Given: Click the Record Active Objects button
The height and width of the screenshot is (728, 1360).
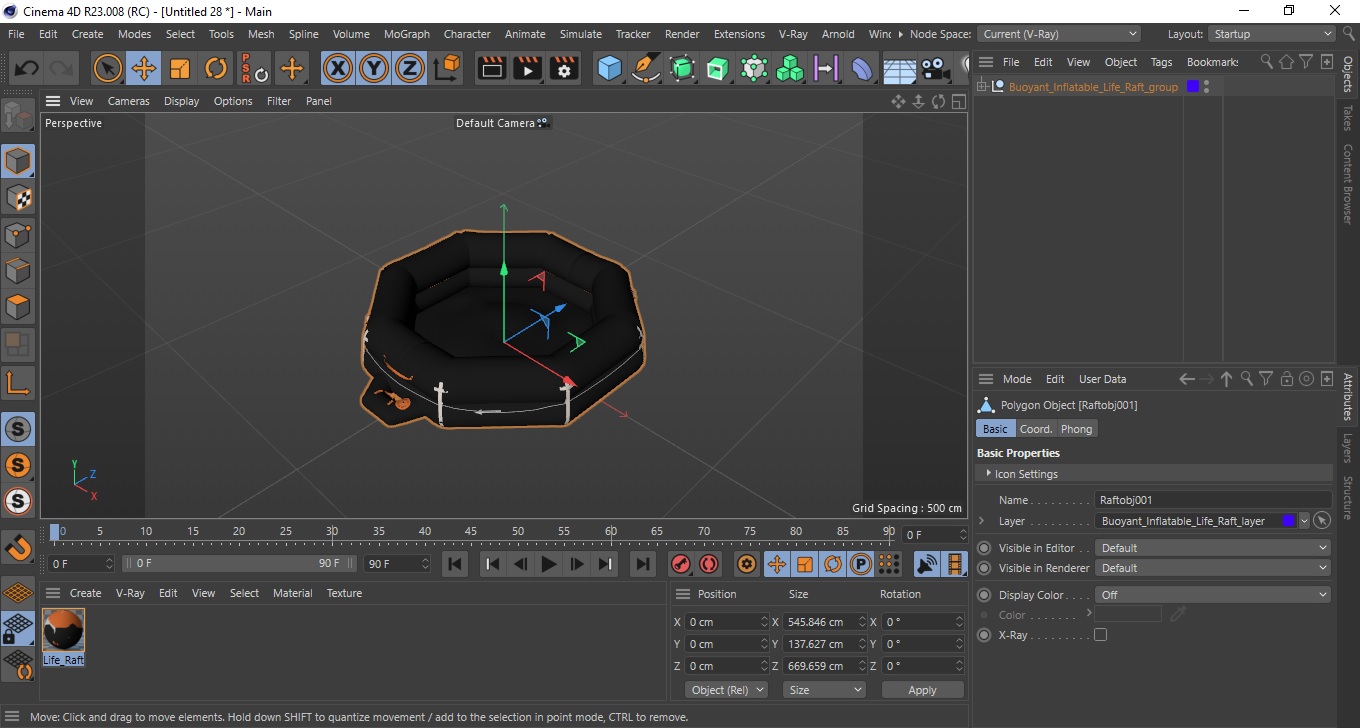Looking at the screenshot, I should click(681, 564).
